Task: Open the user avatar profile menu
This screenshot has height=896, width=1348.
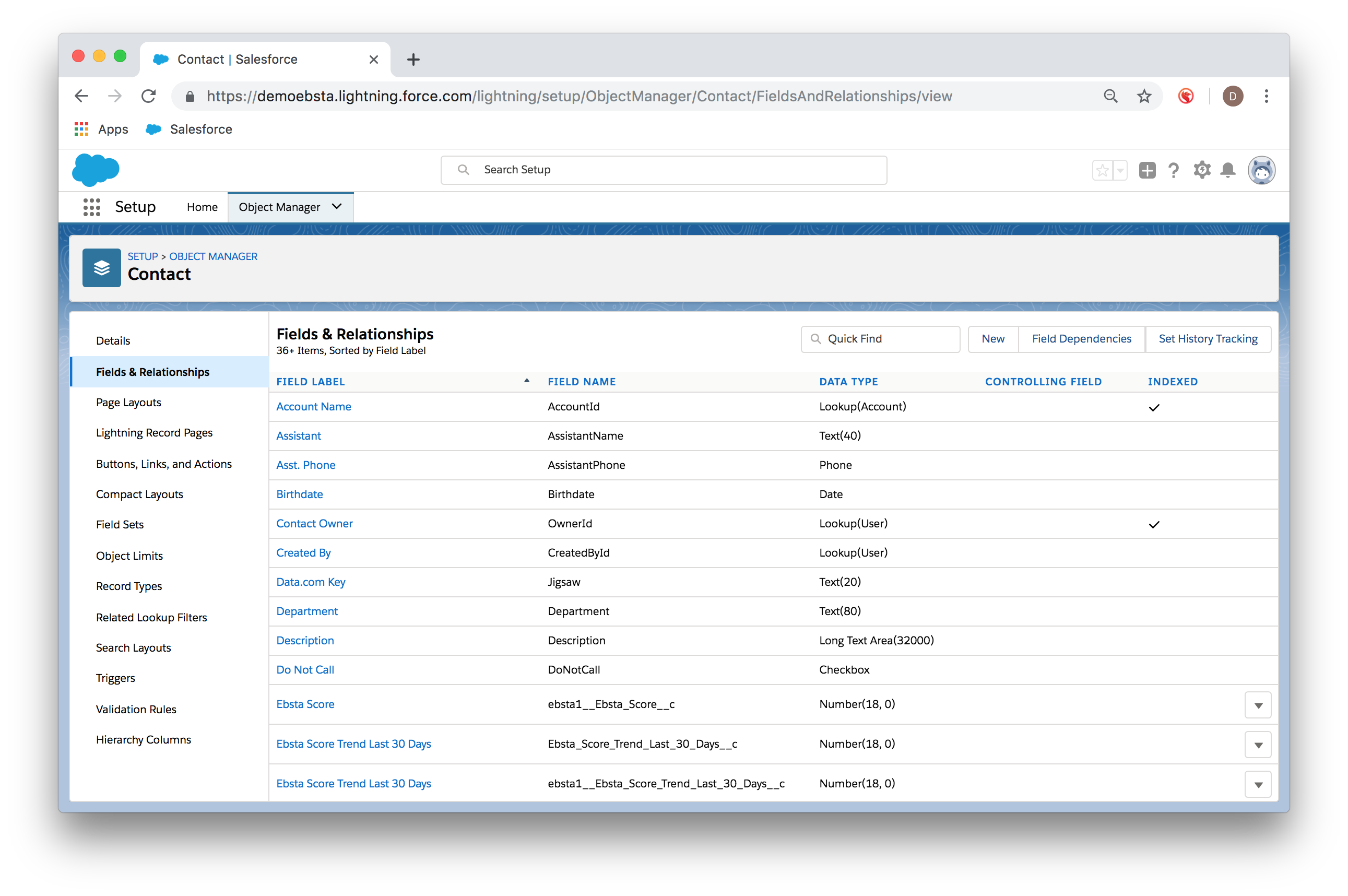Action: pos(1261,170)
